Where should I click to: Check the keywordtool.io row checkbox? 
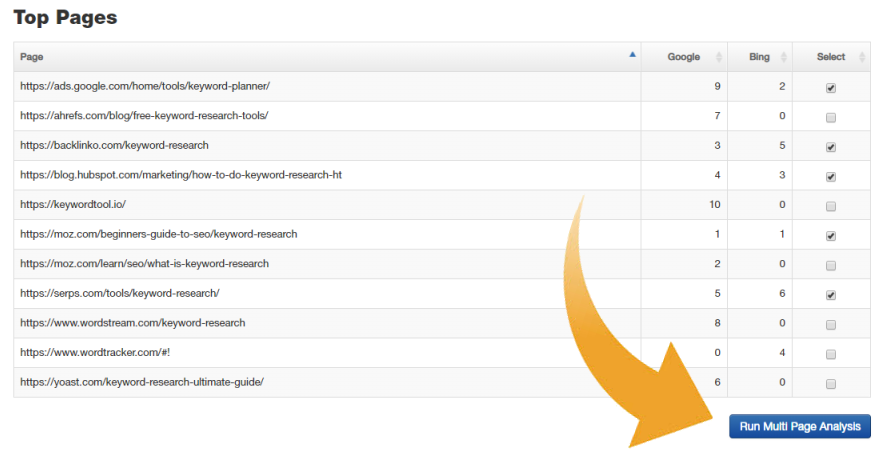click(x=831, y=206)
